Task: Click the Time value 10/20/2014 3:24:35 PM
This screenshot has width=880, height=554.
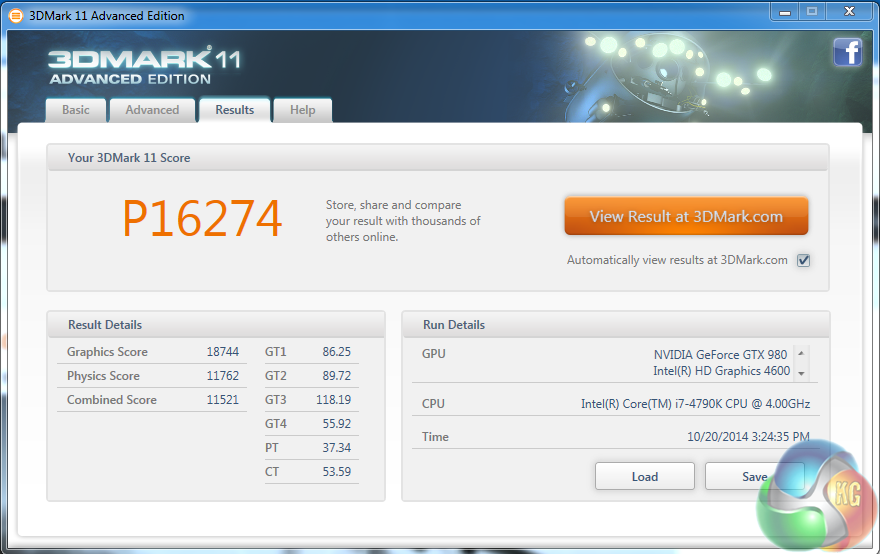Action: [748, 437]
